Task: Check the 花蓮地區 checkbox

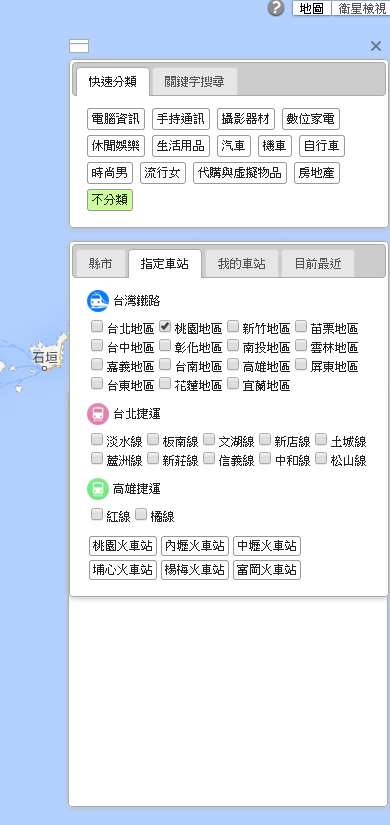Action: coord(165,384)
